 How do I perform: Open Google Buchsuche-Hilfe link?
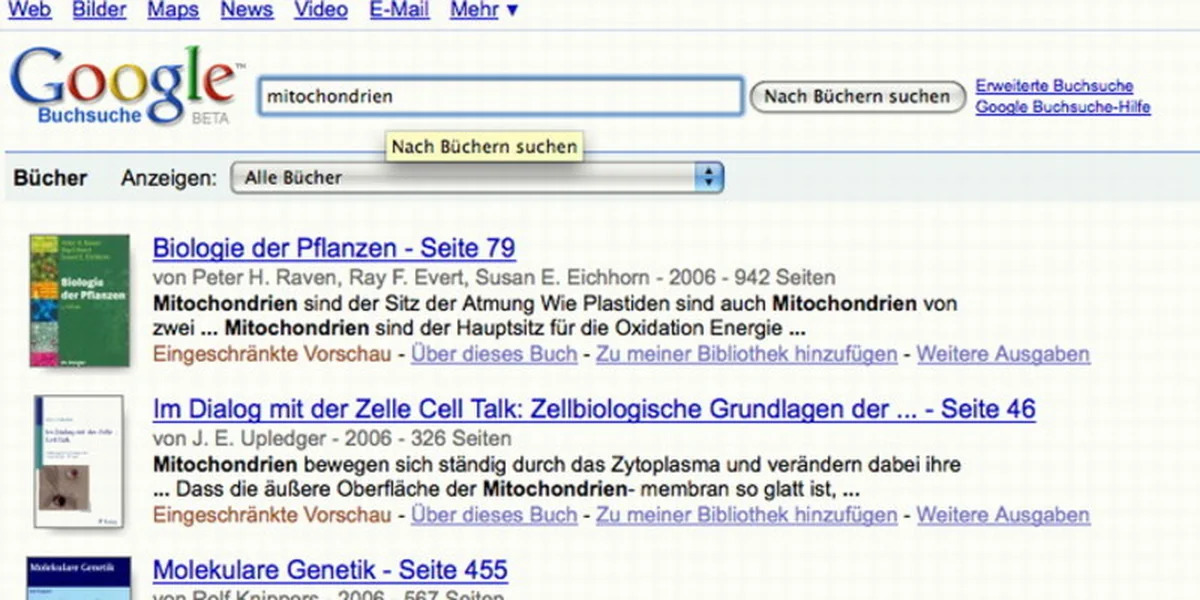click(1063, 107)
